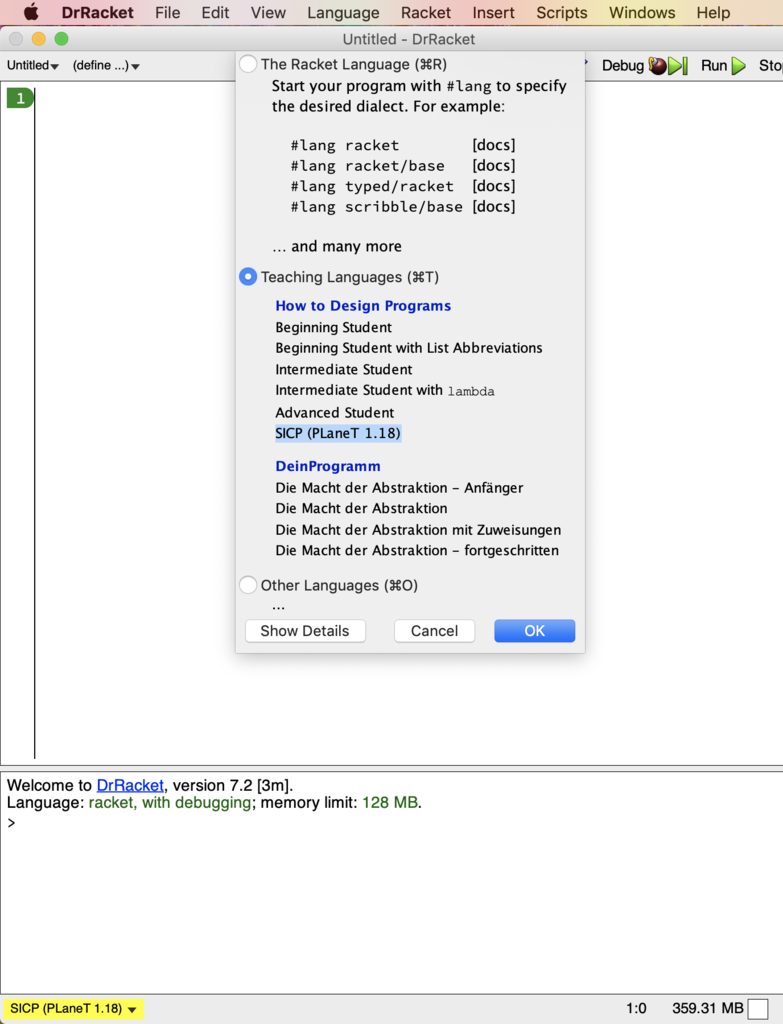The width and height of the screenshot is (783, 1024).
Task: Open the Scripts menu
Action: 562,12
